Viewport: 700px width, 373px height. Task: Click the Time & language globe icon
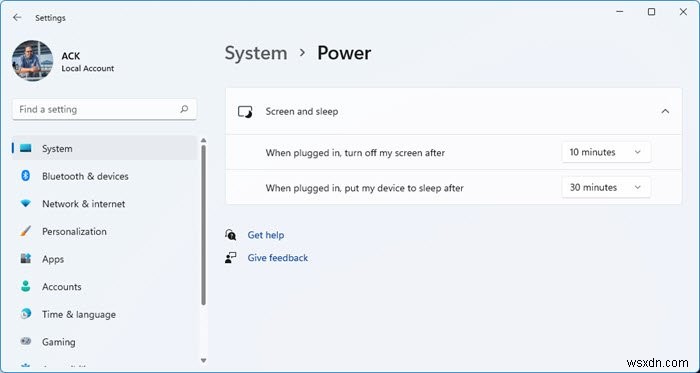pos(26,314)
